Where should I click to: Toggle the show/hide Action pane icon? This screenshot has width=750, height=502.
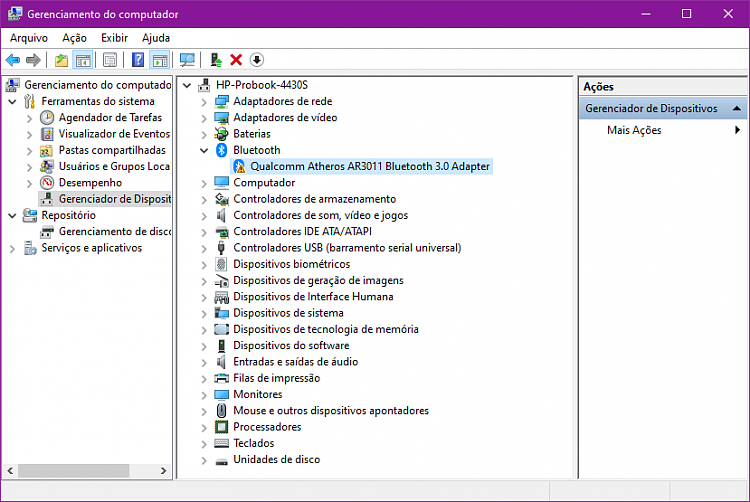tap(160, 60)
